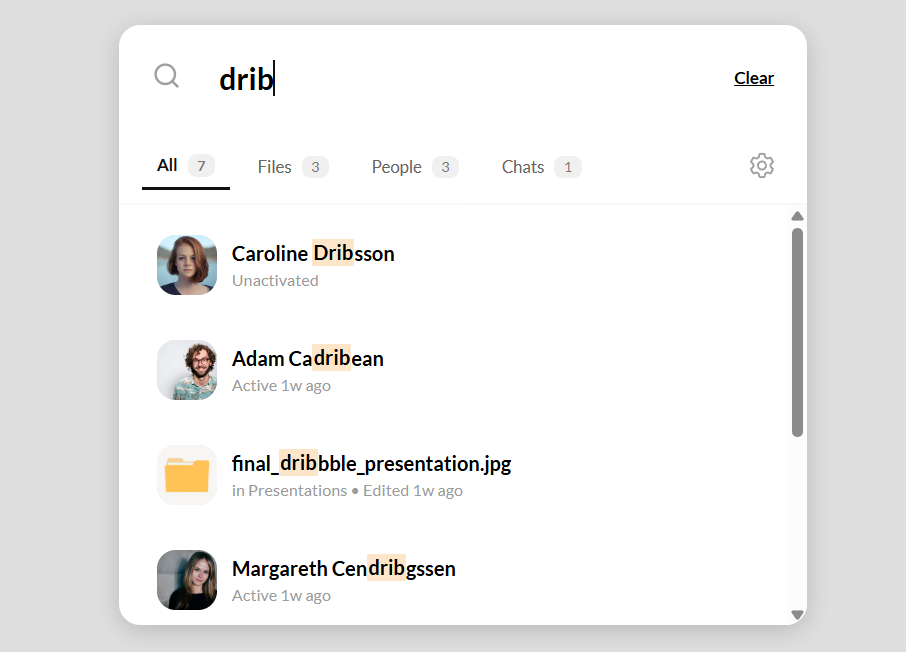Screen dimensions: 906x652
Task: Click Caroline Dribsson's profile photo
Action: 187,265
